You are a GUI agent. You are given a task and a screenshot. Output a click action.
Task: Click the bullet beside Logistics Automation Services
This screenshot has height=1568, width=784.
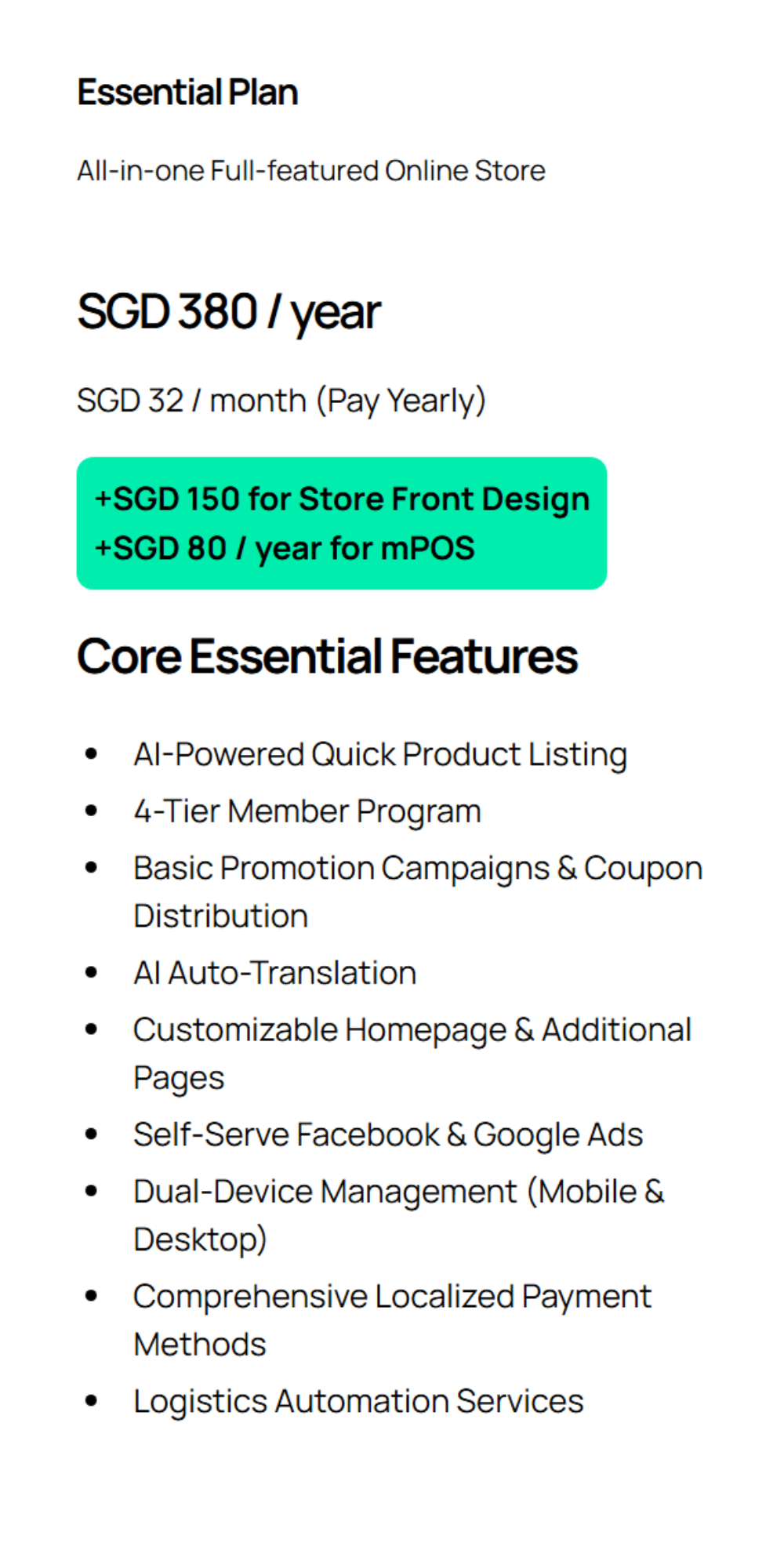92,1401
